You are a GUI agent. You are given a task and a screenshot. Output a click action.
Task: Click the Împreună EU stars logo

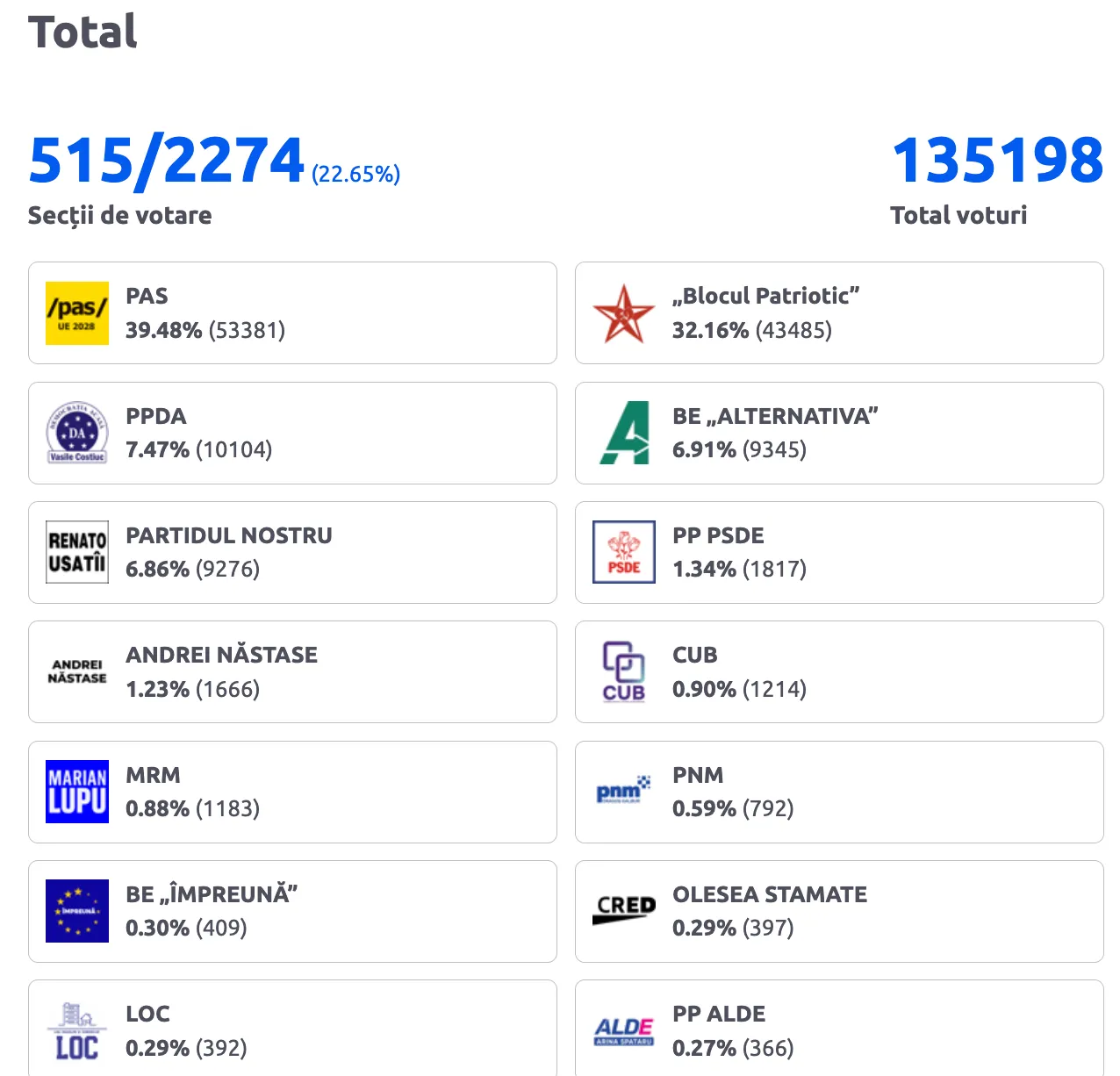(x=77, y=911)
